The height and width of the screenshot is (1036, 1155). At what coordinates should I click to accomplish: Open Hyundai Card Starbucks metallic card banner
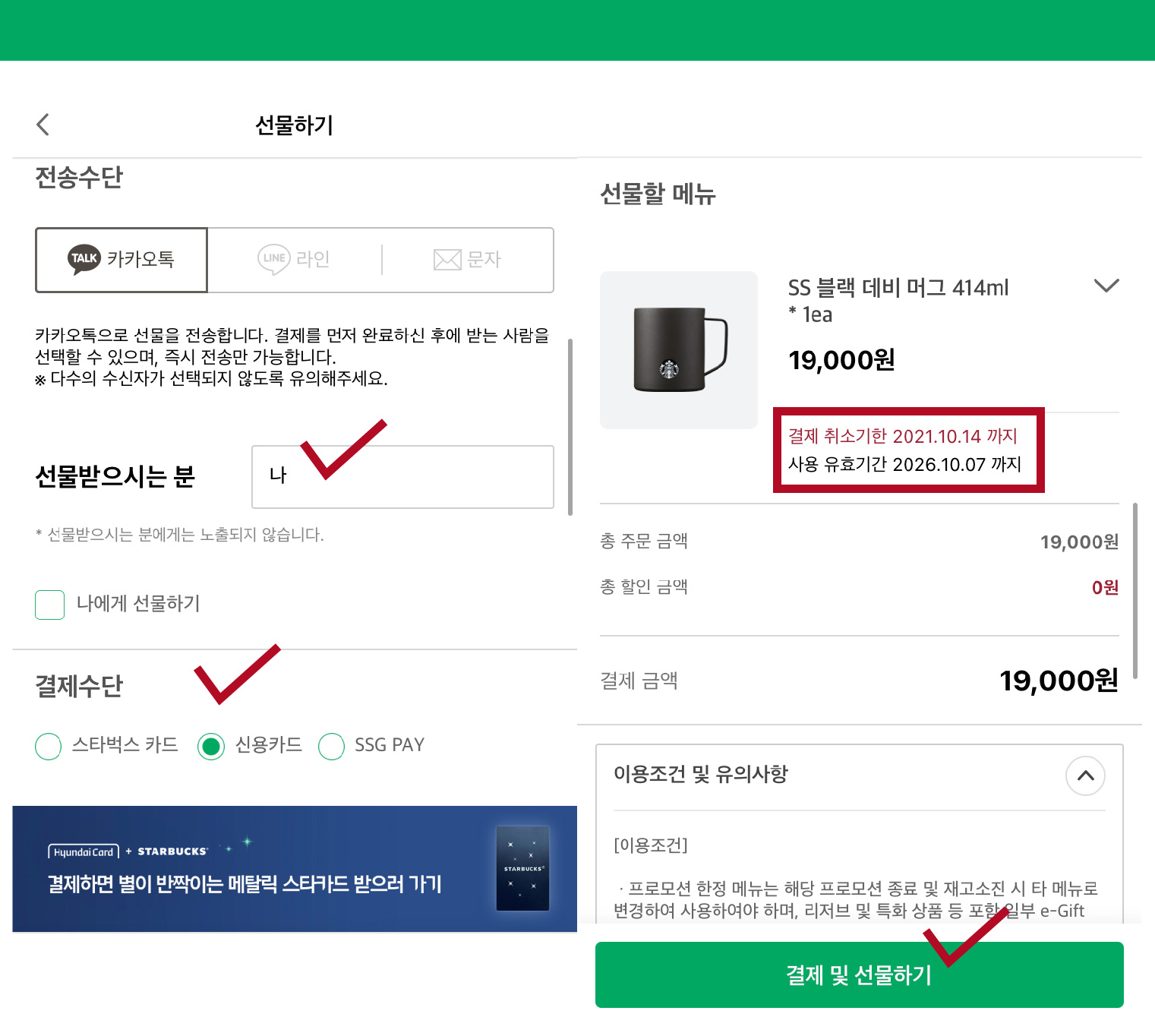(295, 869)
